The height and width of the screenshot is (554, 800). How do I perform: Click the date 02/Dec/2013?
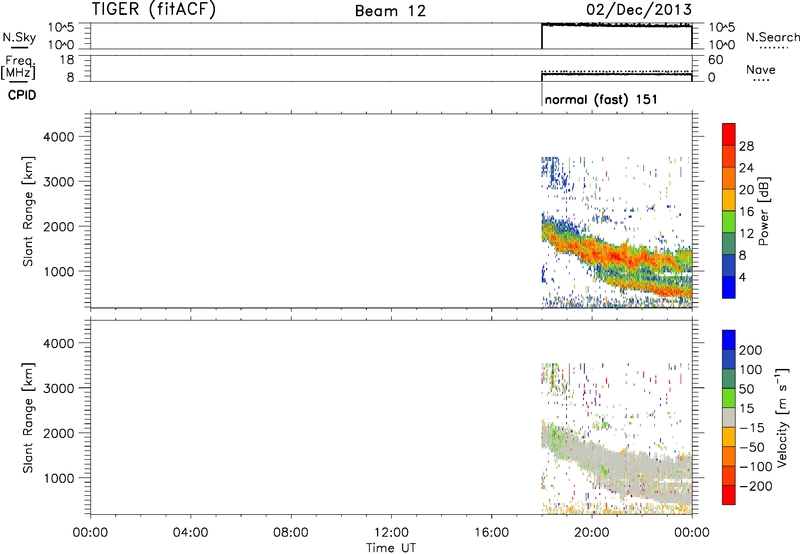[639, 9]
